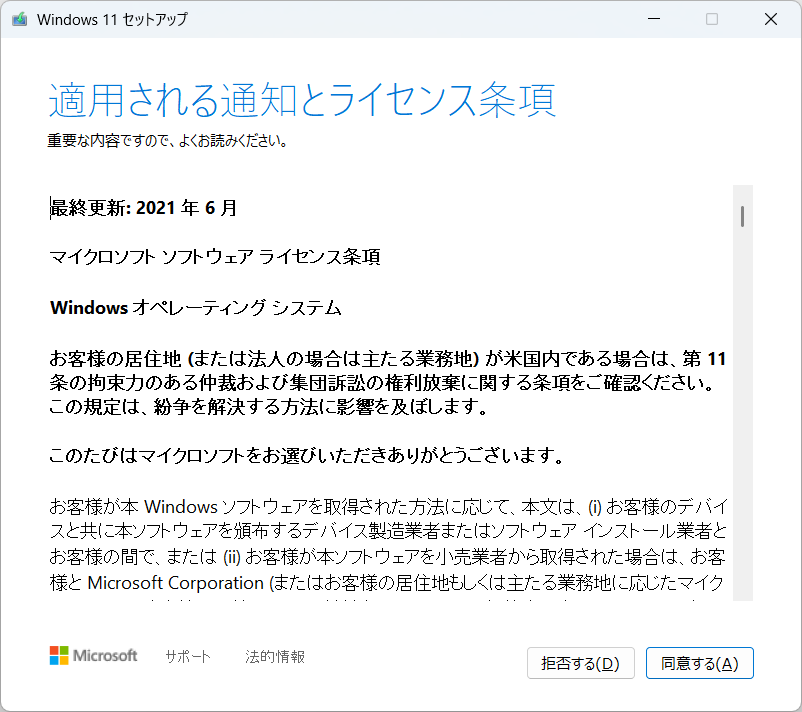Image resolution: width=802 pixels, height=712 pixels.
Task: Click the 適用される通知とライセンス条項 heading
Action: point(302,100)
